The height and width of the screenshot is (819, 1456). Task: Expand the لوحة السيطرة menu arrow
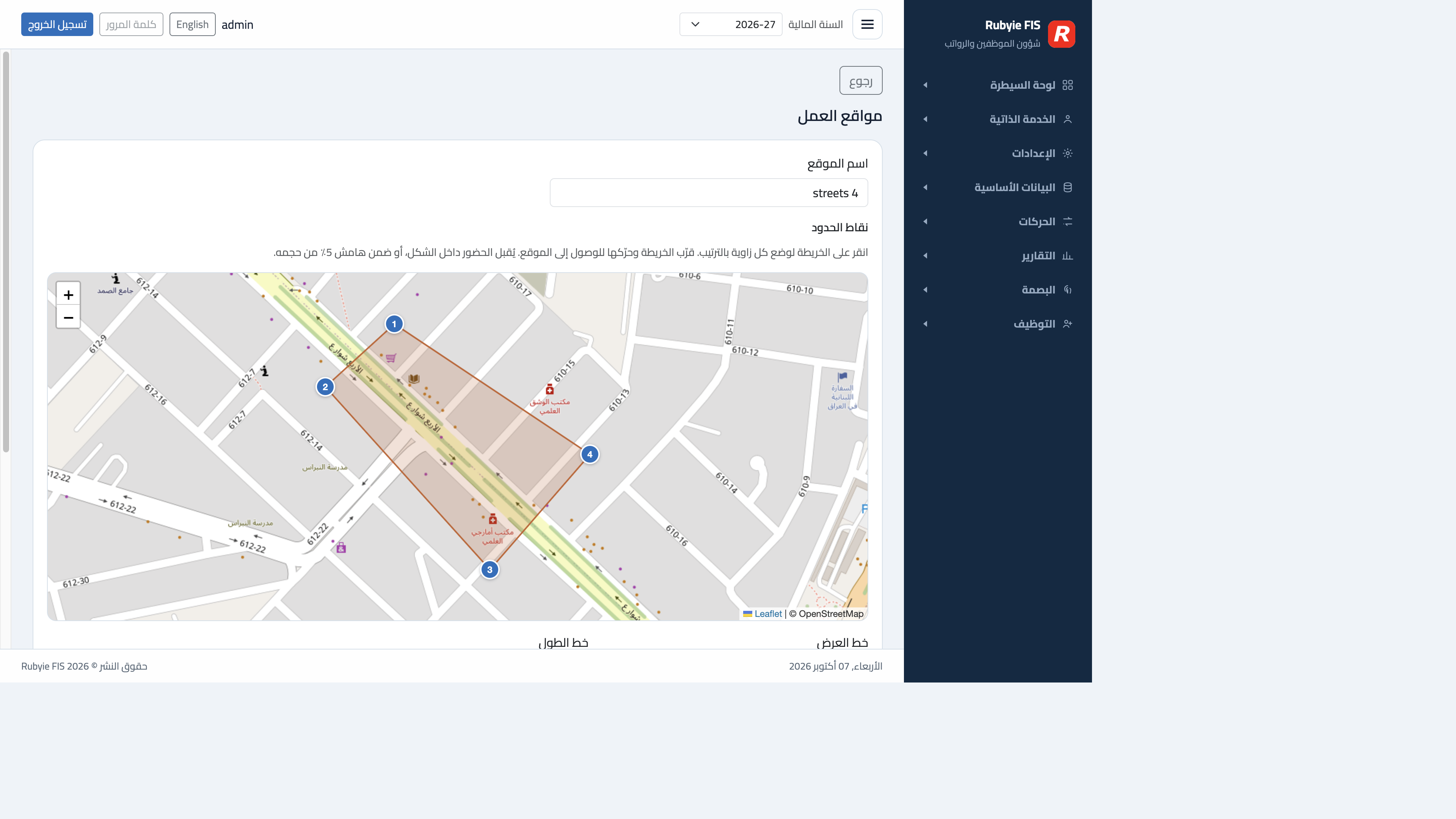925,85
